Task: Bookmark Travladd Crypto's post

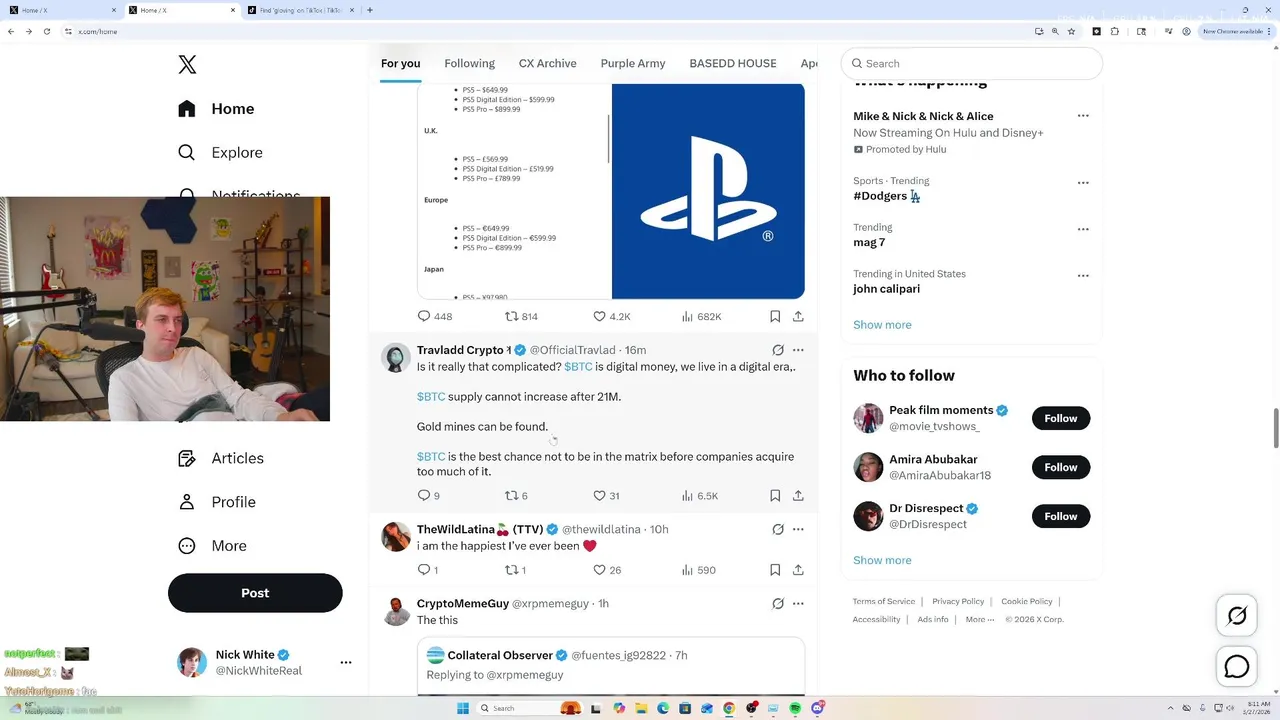Action: [775, 495]
